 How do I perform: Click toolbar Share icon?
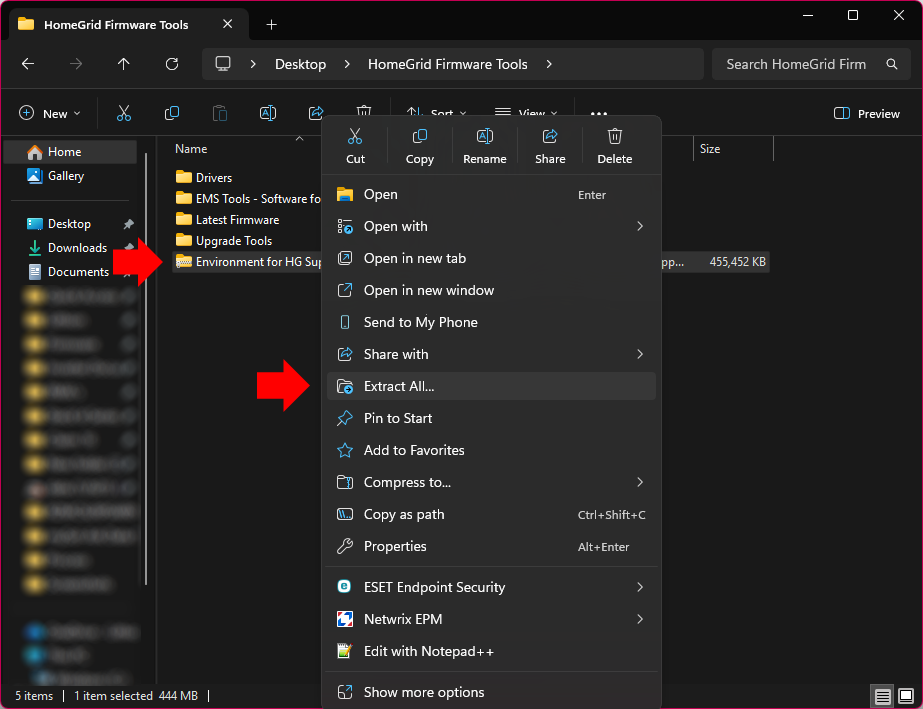(x=316, y=112)
